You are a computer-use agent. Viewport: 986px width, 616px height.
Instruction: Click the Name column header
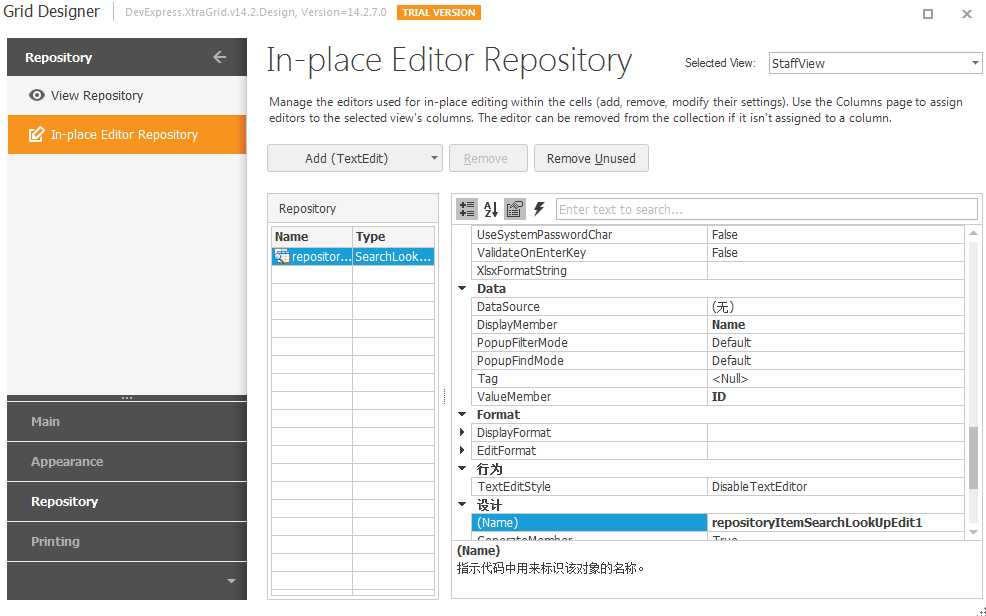tap(312, 236)
